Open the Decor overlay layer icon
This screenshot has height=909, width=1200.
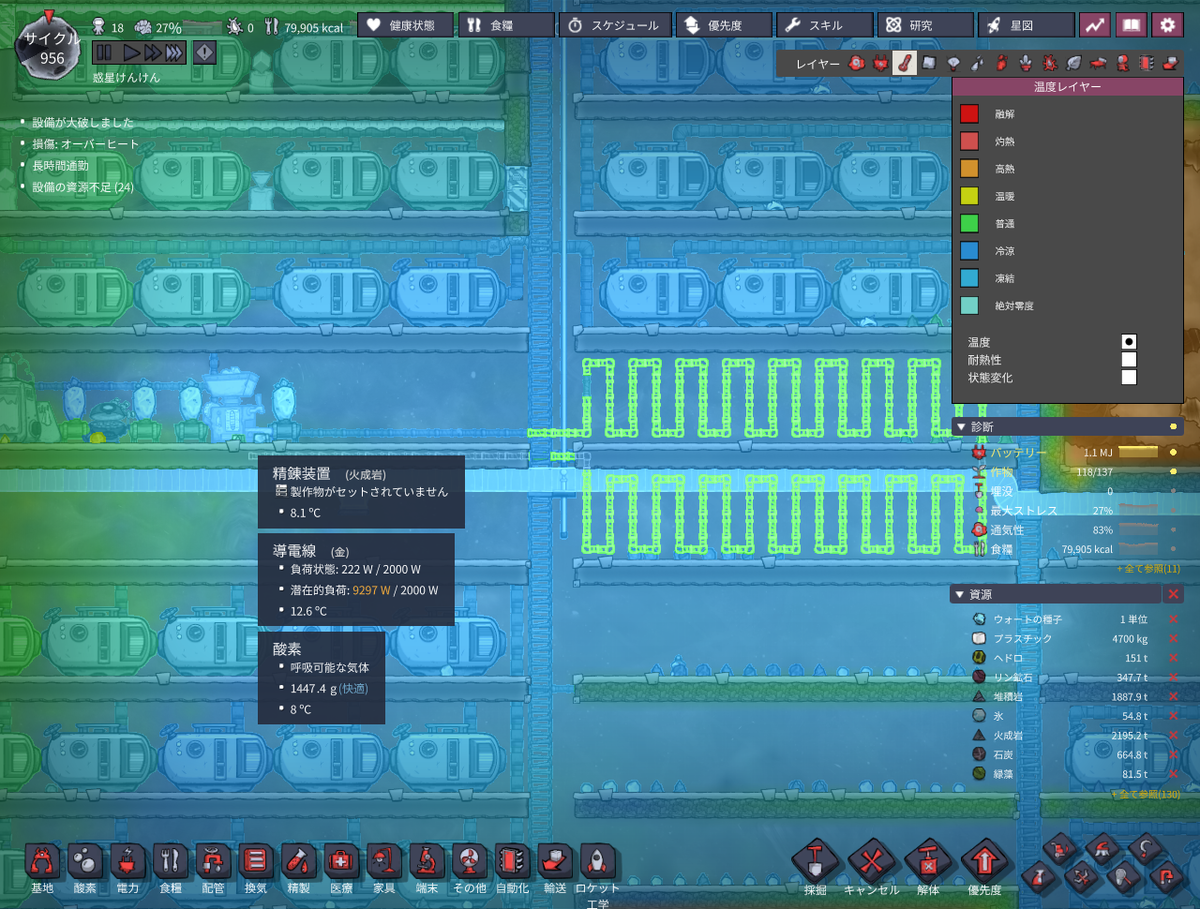click(x=1025, y=64)
